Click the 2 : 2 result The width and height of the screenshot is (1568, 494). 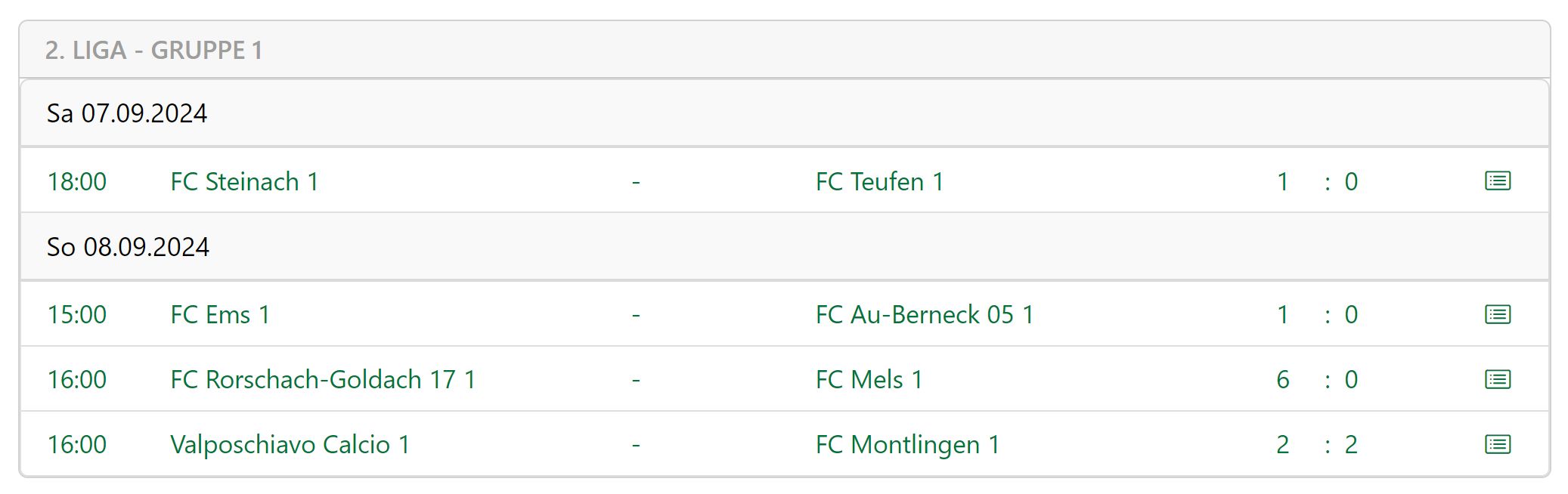(x=1317, y=444)
